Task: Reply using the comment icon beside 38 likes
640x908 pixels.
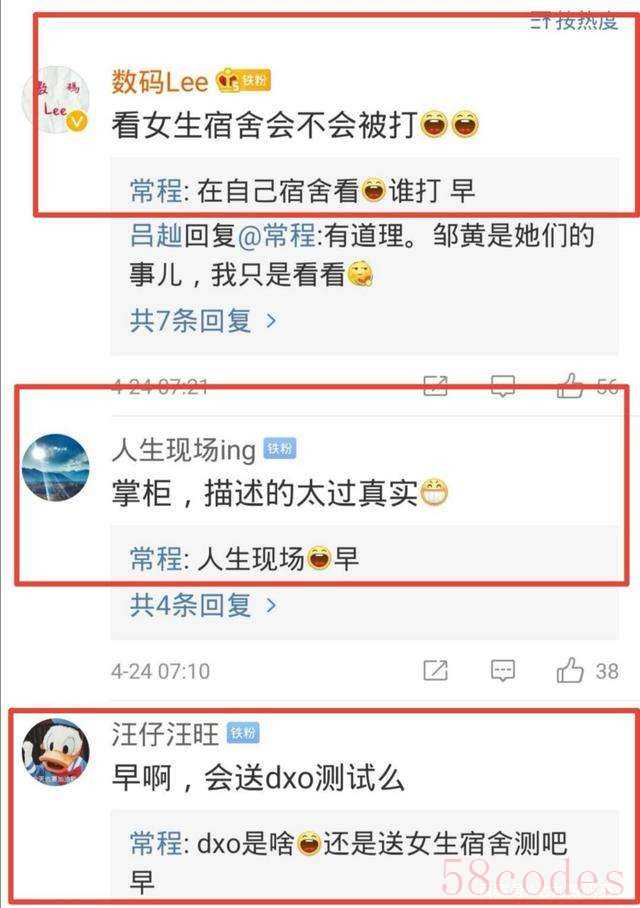Action: click(503, 671)
